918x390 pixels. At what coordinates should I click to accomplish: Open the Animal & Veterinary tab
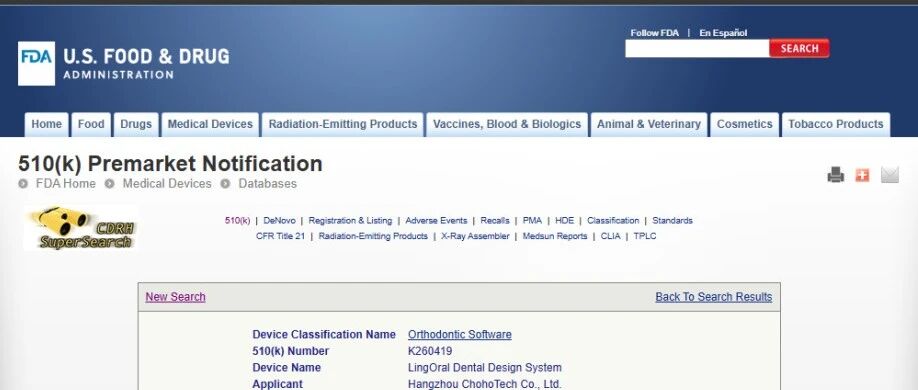[649, 125]
